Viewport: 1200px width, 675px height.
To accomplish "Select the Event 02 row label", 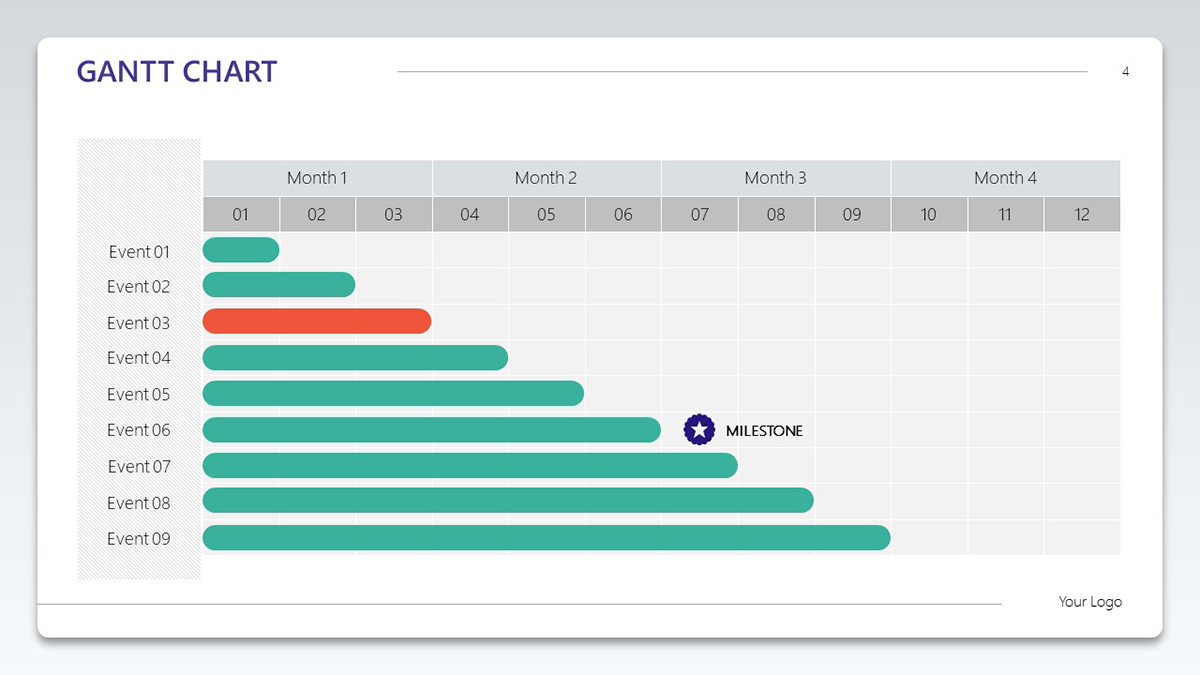I will tap(139, 286).
